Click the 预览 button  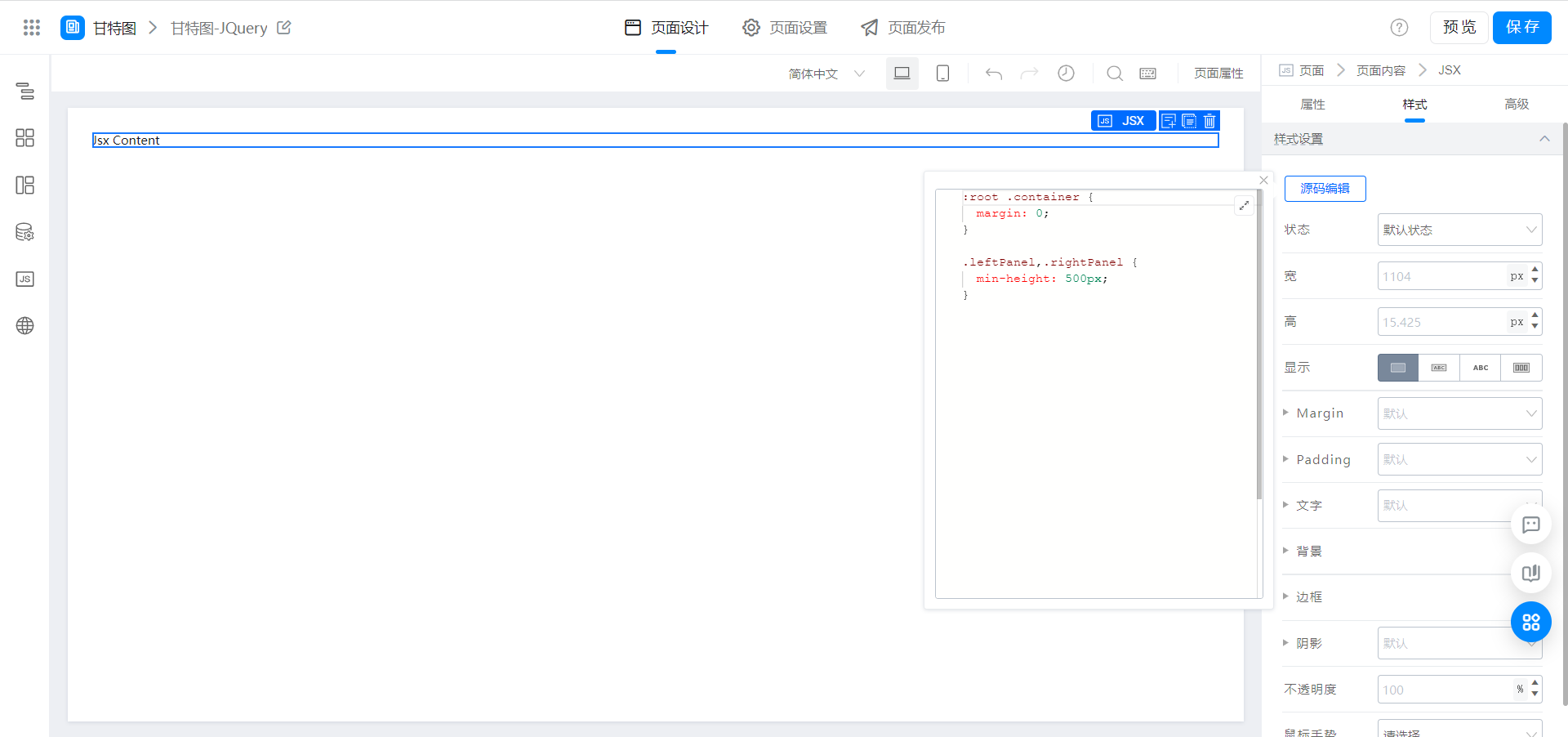1459,28
